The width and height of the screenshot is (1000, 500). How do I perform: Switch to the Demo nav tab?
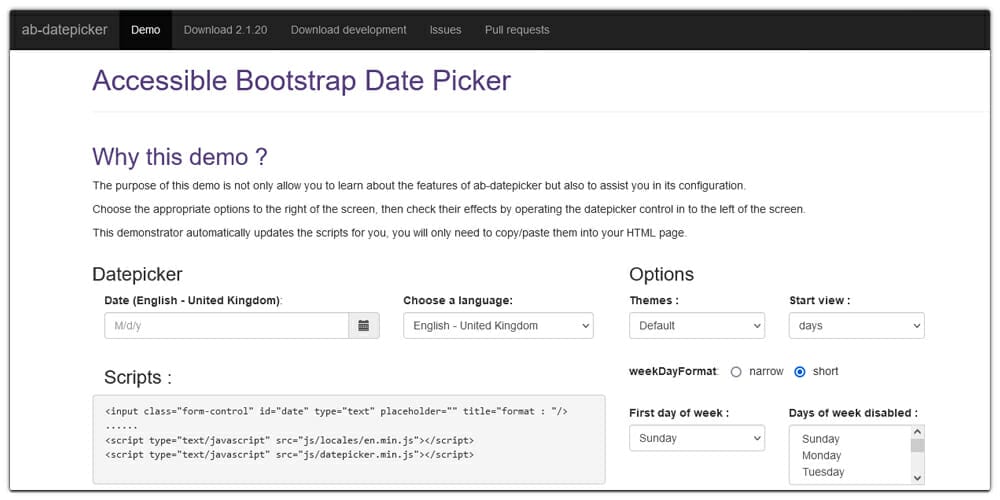point(145,30)
